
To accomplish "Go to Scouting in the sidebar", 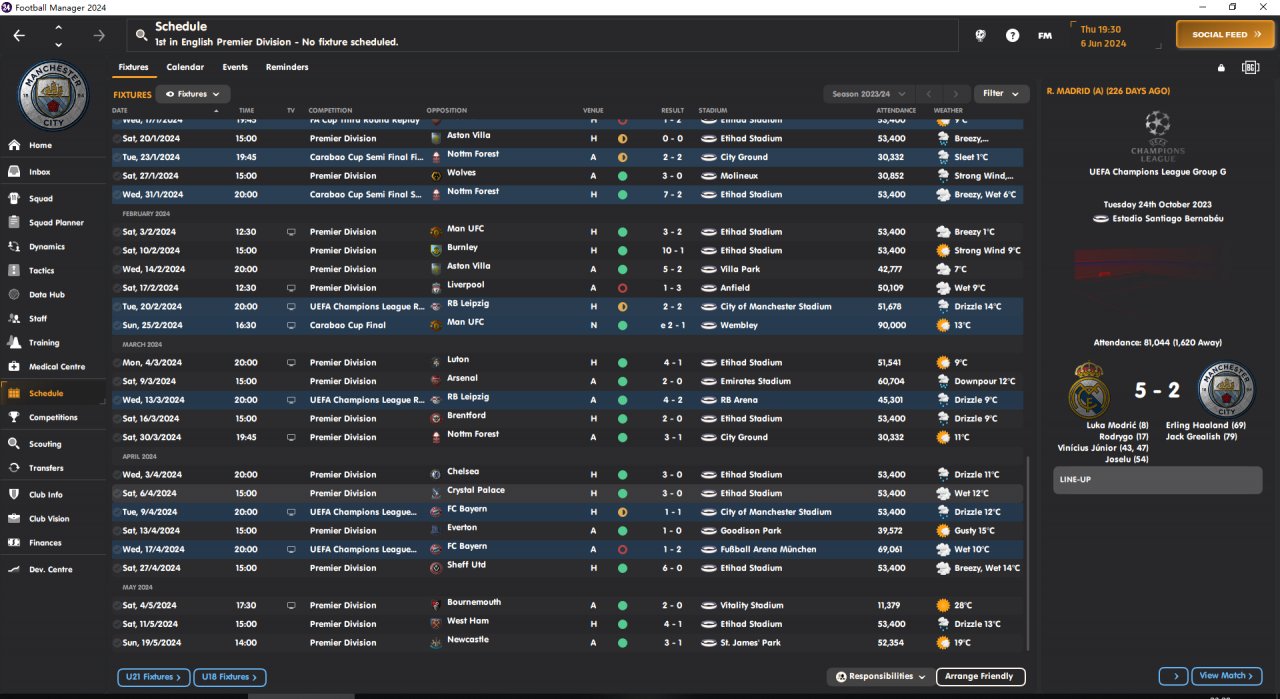I will click(45, 444).
